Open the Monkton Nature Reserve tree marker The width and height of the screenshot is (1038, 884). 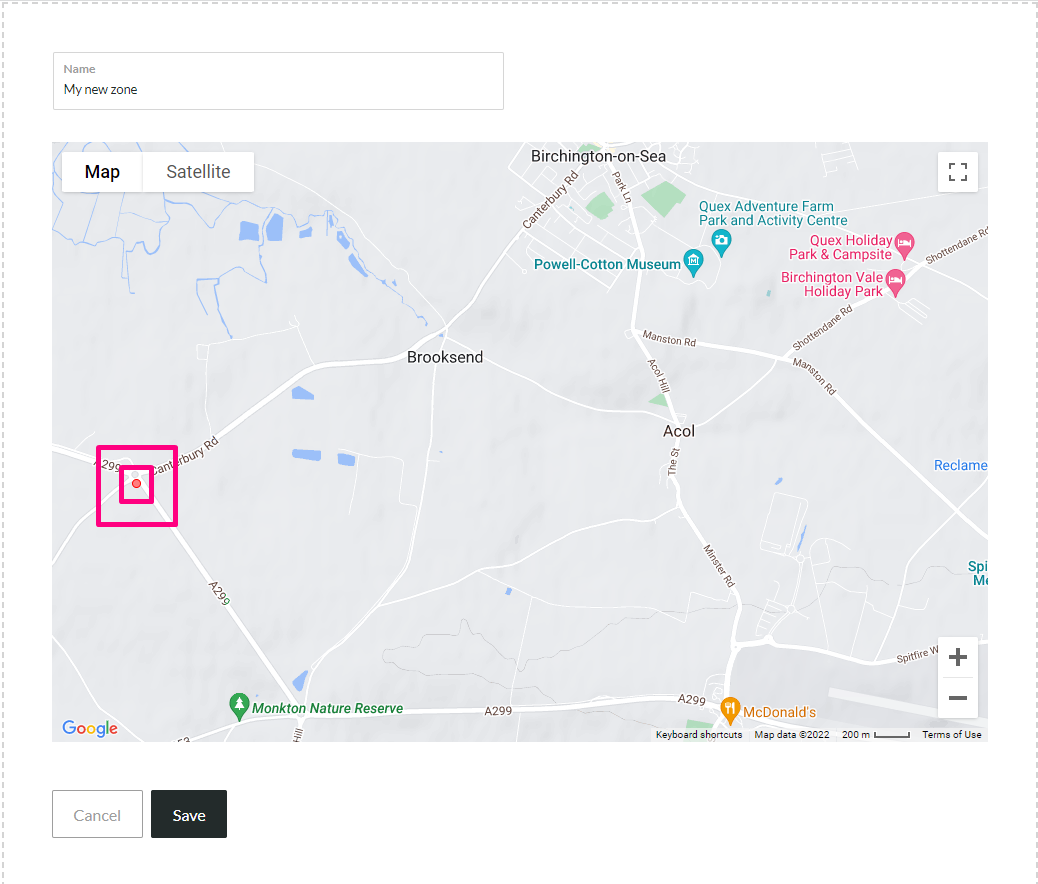pyautogui.click(x=239, y=707)
